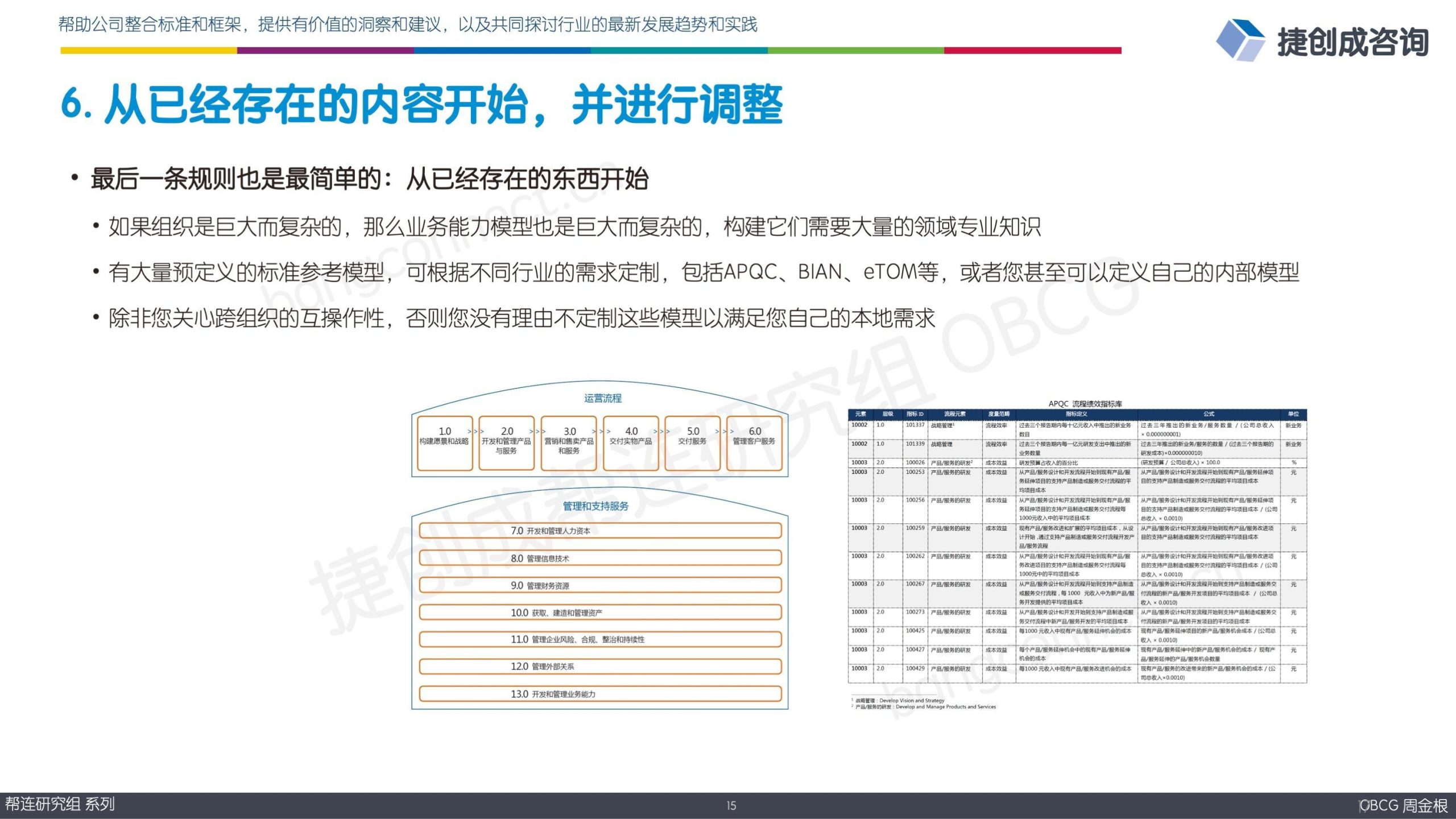Viewport: 1456px width, 819px height.
Task: Click the 层级 column header
Action: pos(888,414)
